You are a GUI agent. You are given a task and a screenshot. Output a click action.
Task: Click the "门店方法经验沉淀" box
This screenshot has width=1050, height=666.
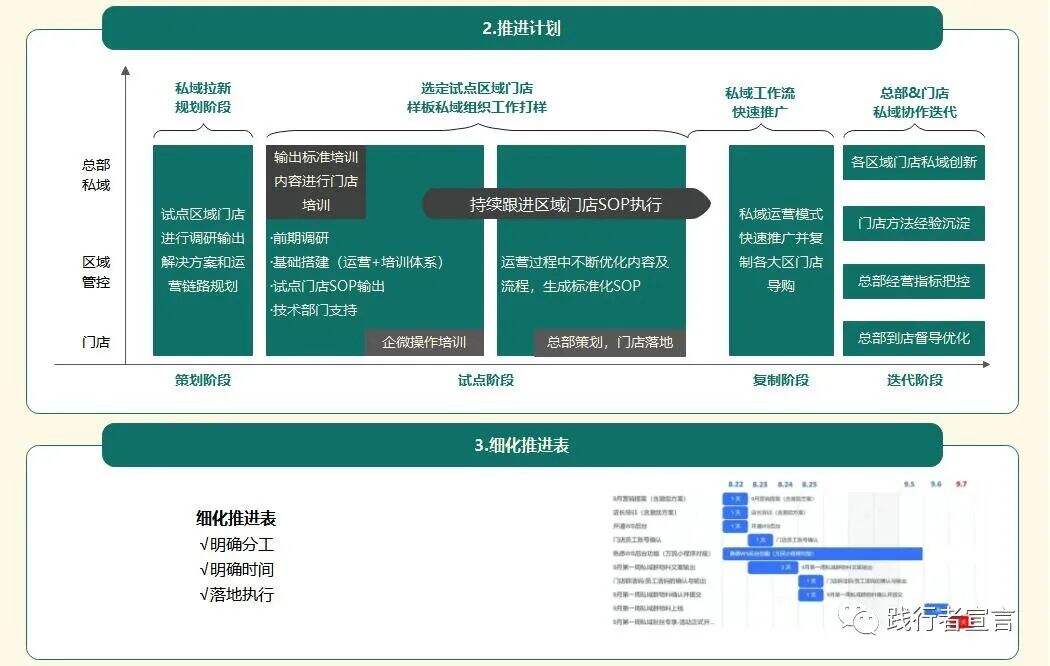913,223
